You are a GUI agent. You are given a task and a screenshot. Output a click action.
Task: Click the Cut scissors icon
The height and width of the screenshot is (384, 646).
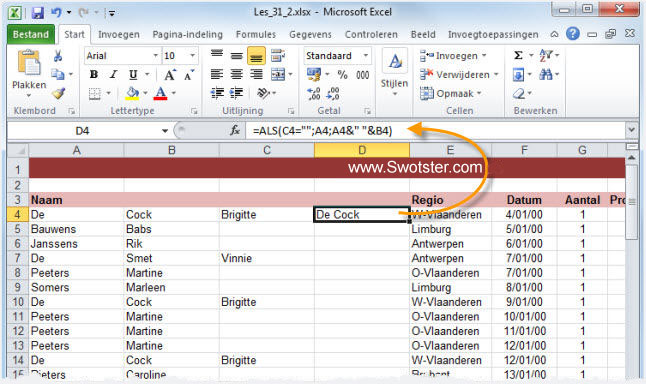click(x=58, y=56)
